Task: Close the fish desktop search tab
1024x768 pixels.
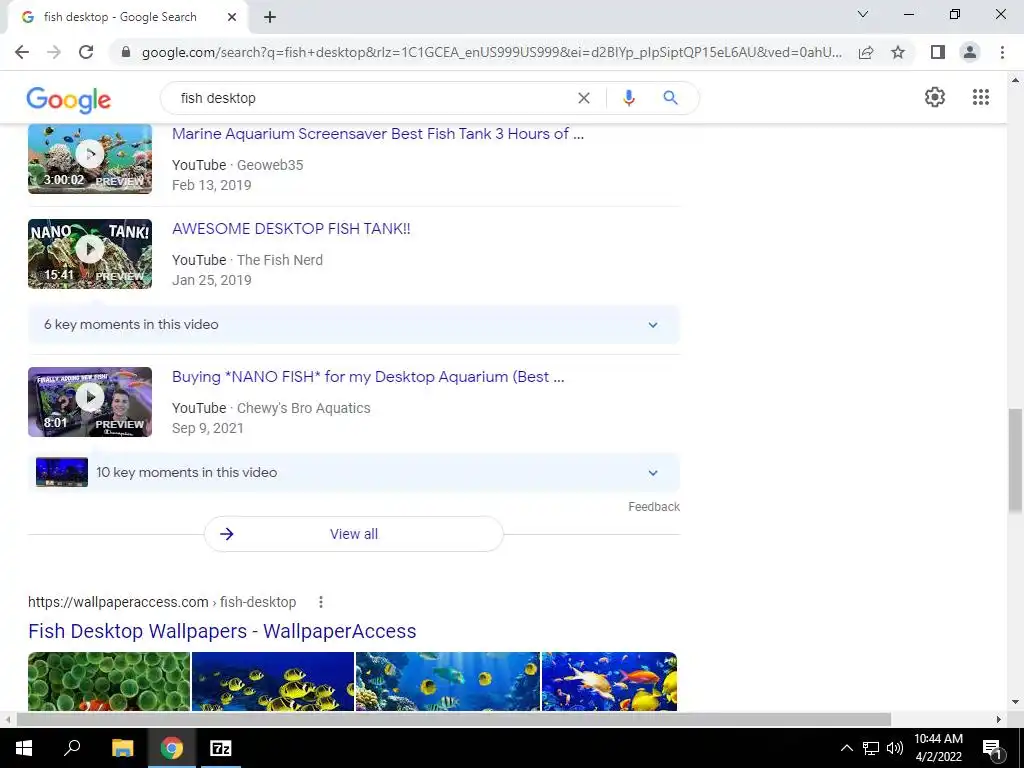Action: 232,18
